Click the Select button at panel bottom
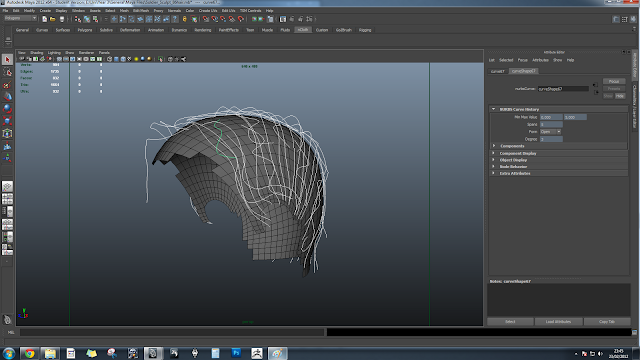The image size is (640, 360). (510, 322)
